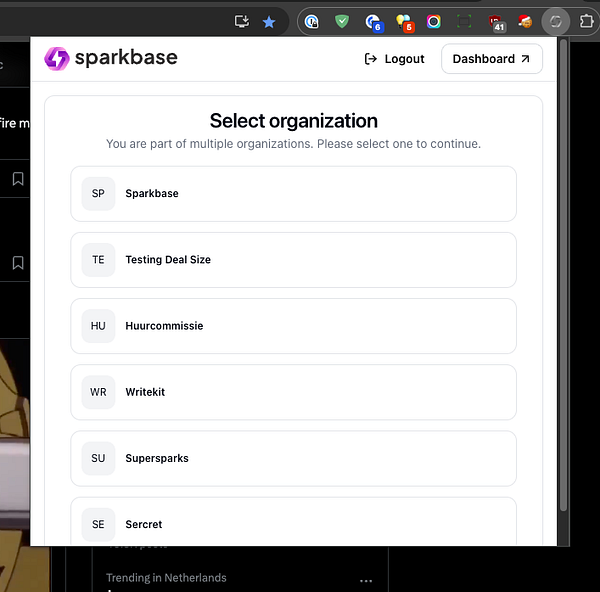The image size is (600, 592).
Task: Open more options next to Trending in Netherlands
Action: coord(366,581)
